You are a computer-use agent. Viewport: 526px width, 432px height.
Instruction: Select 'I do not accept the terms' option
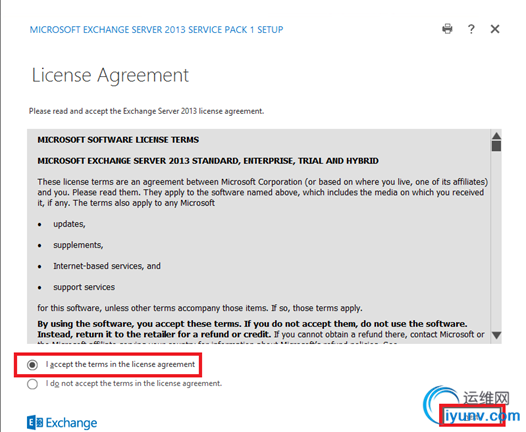[x=33, y=384]
